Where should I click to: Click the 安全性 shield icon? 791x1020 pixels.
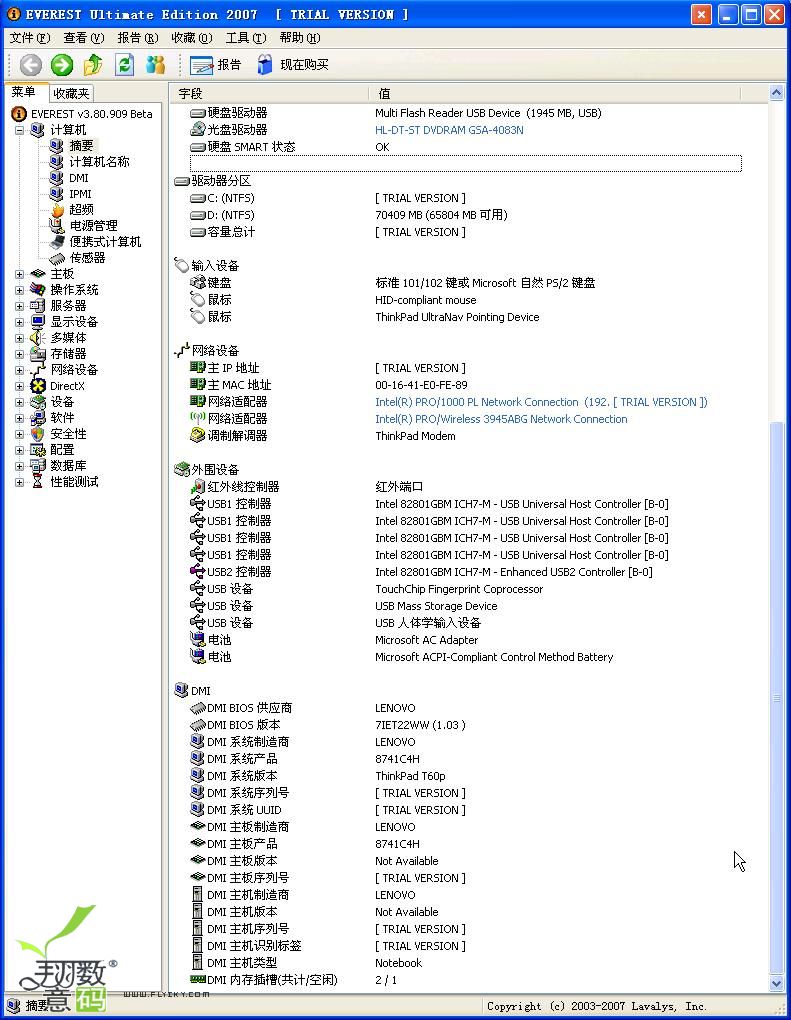point(38,434)
